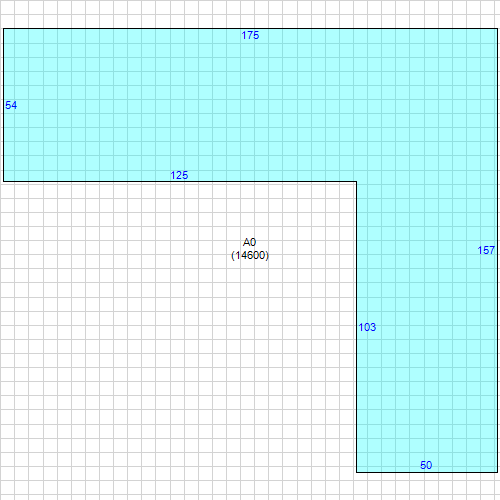Select the left side dimension 54
The height and width of the screenshot is (500, 500).
click(x=11, y=105)
